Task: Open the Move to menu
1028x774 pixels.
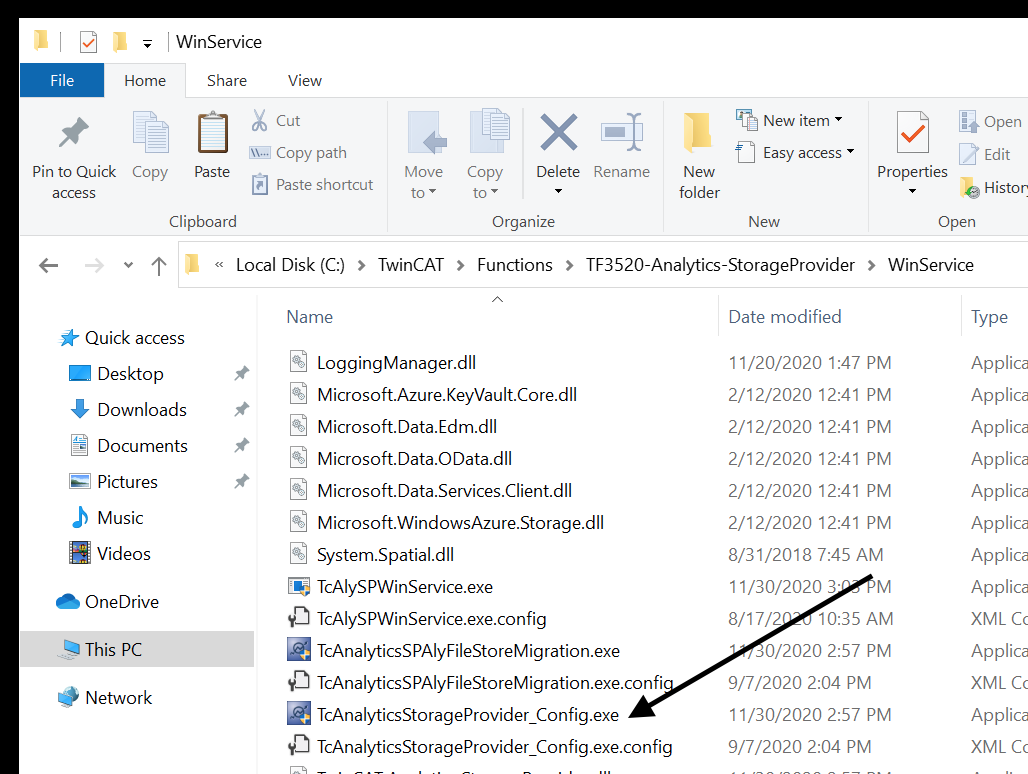Action: click(x=424, y=155)
